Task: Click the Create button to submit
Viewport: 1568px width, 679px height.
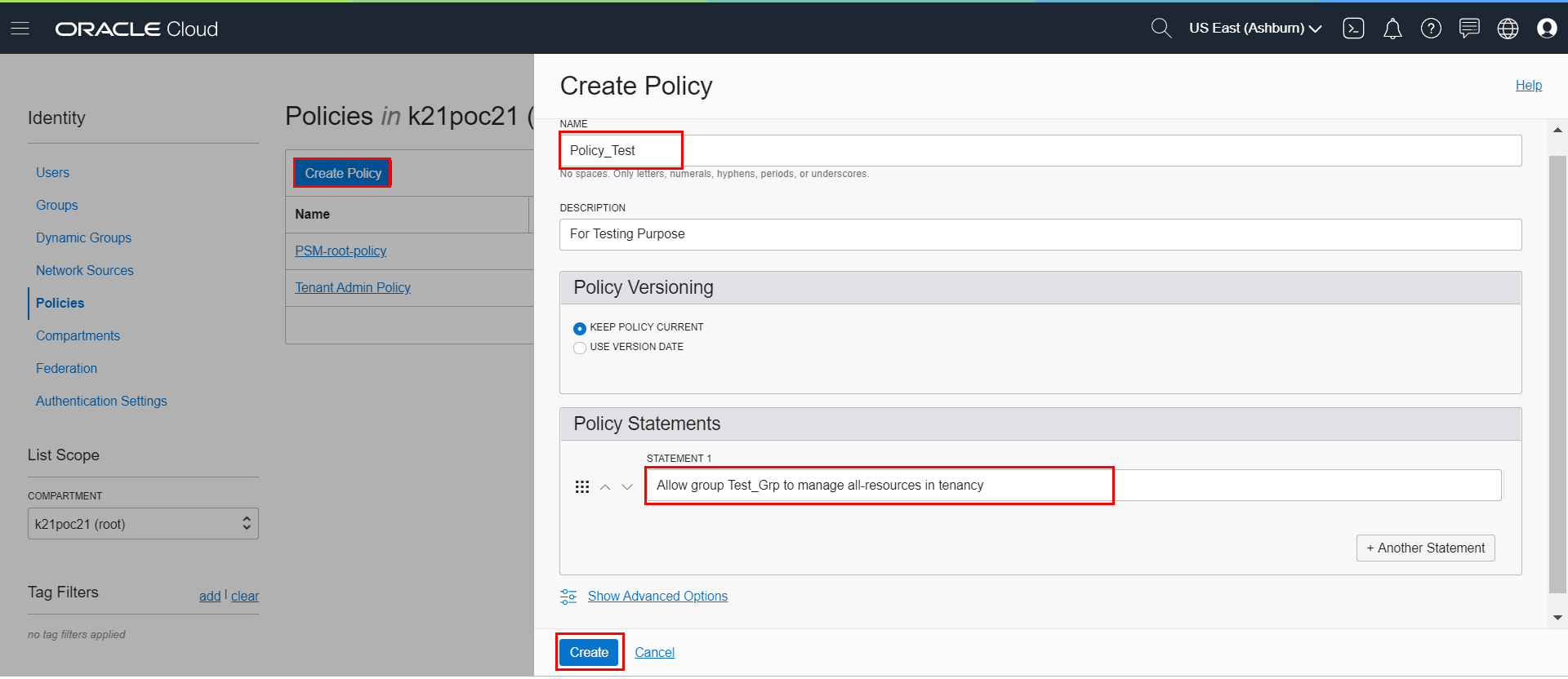Action: [589, 652]
